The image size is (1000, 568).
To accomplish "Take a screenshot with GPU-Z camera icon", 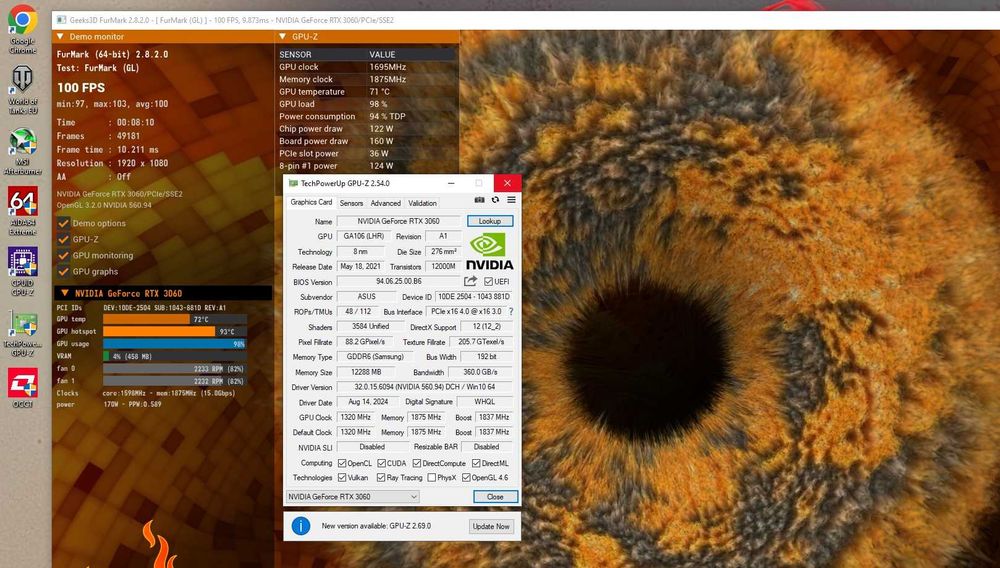I will tap(479, 200).
